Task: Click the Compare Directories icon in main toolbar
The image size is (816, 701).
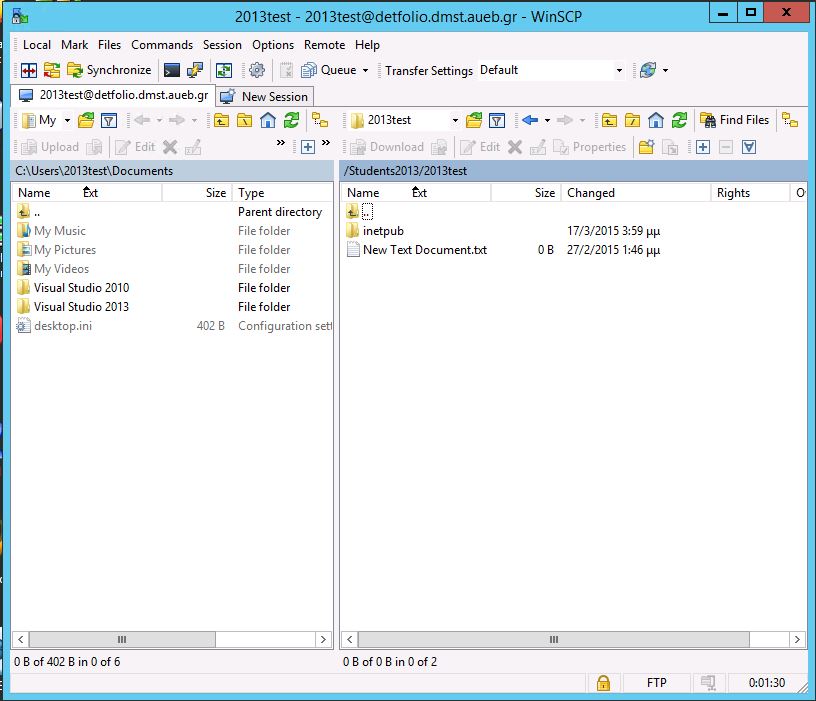Action: click(x=29, y=70)
